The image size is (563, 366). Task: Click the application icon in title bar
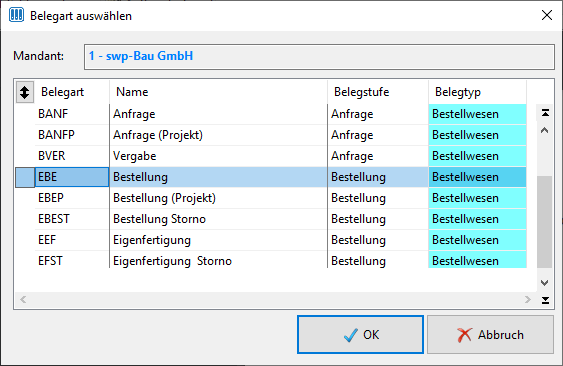[x=16, y=15]
